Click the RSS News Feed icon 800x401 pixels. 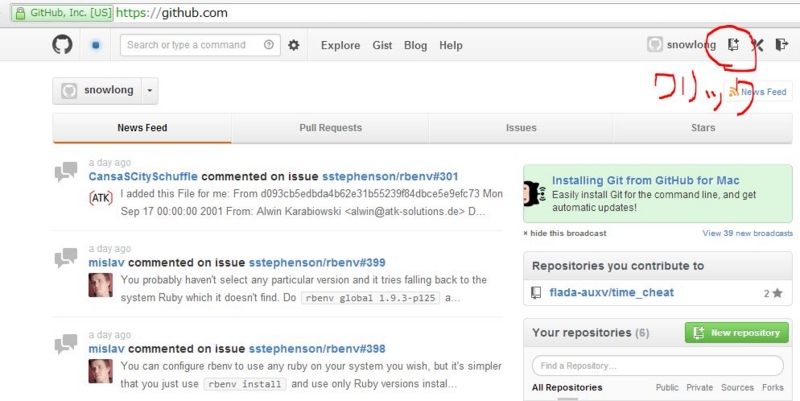tap(734, 92)
